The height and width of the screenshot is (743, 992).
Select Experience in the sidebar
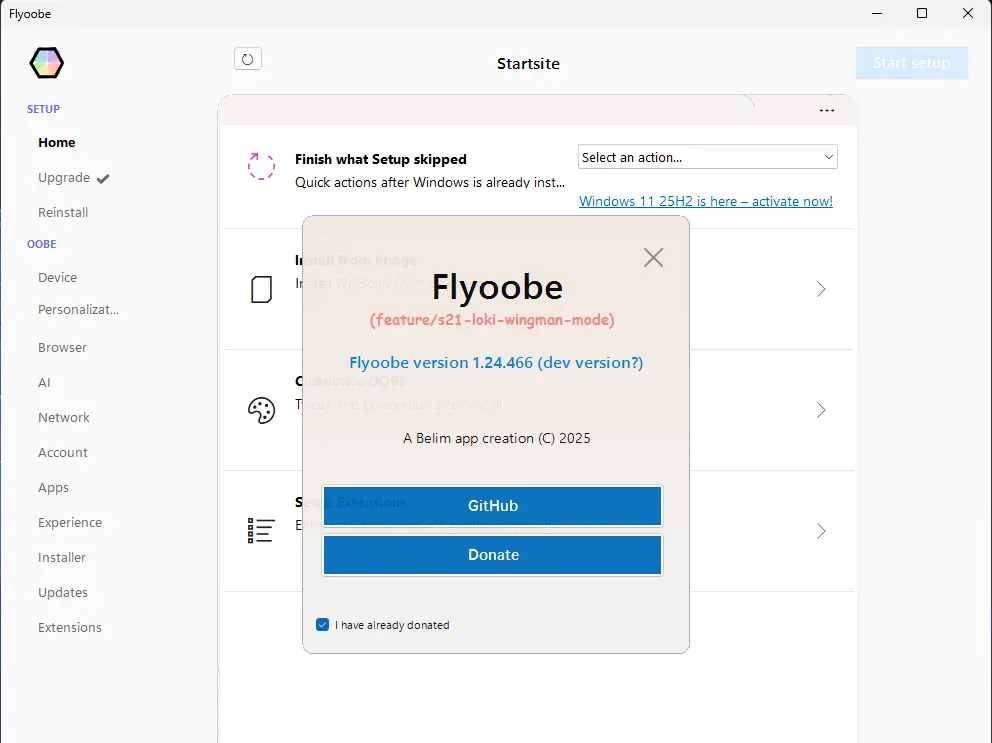70,523
